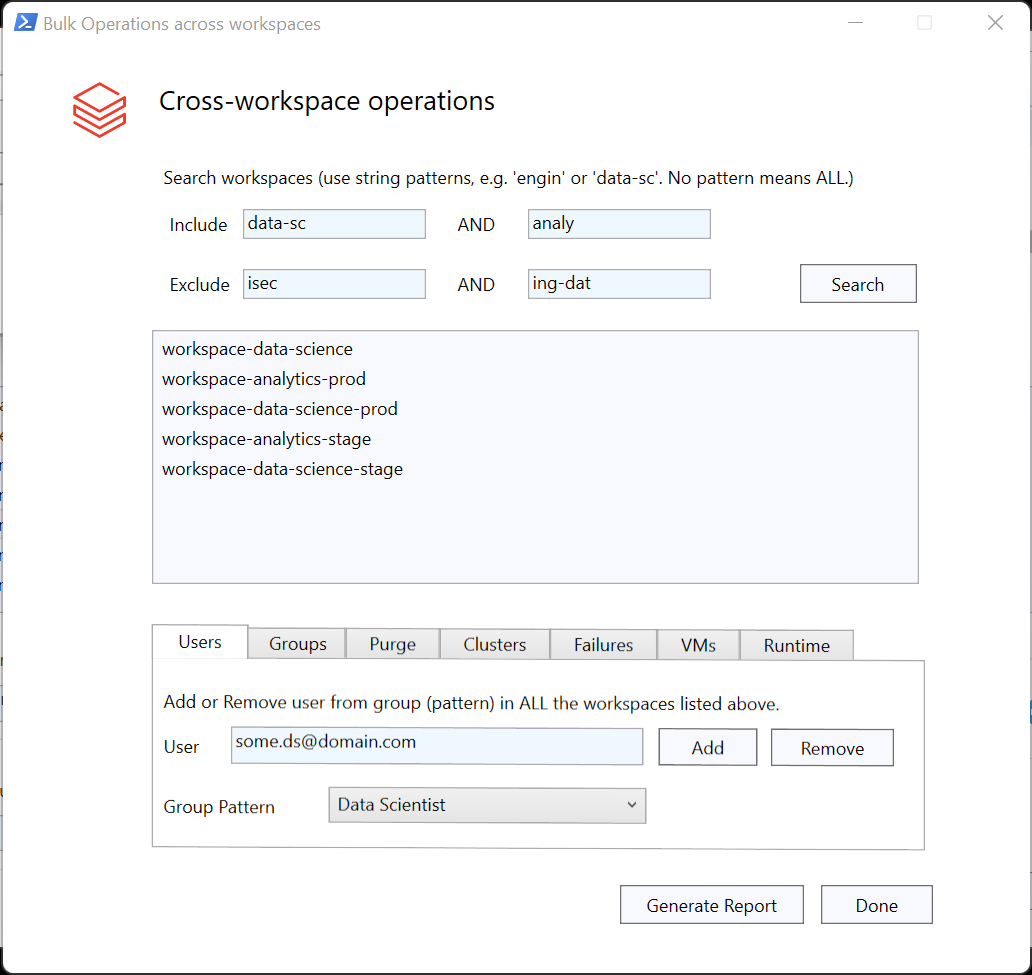
Task: Click the Done button
Action: [876, 904]
